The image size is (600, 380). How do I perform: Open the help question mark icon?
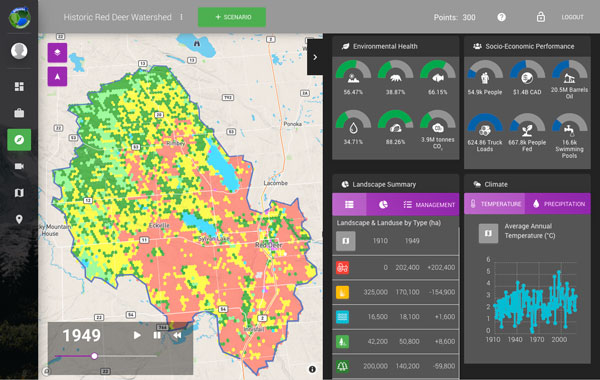click(x=501, y=17)
